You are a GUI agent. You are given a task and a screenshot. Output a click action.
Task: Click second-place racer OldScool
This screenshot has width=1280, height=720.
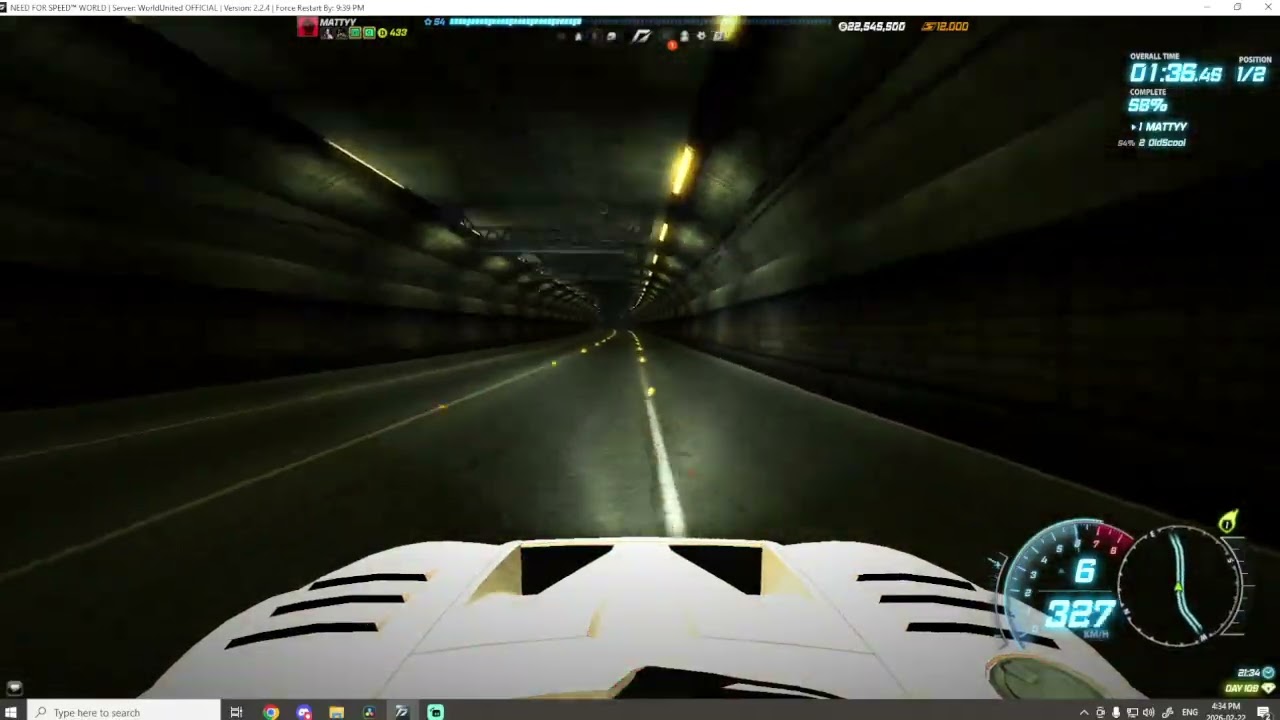(1167, 143)
